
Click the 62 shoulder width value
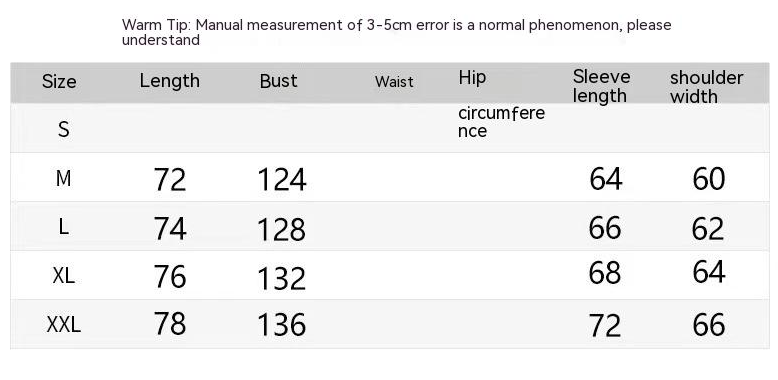tap(708, 229)
